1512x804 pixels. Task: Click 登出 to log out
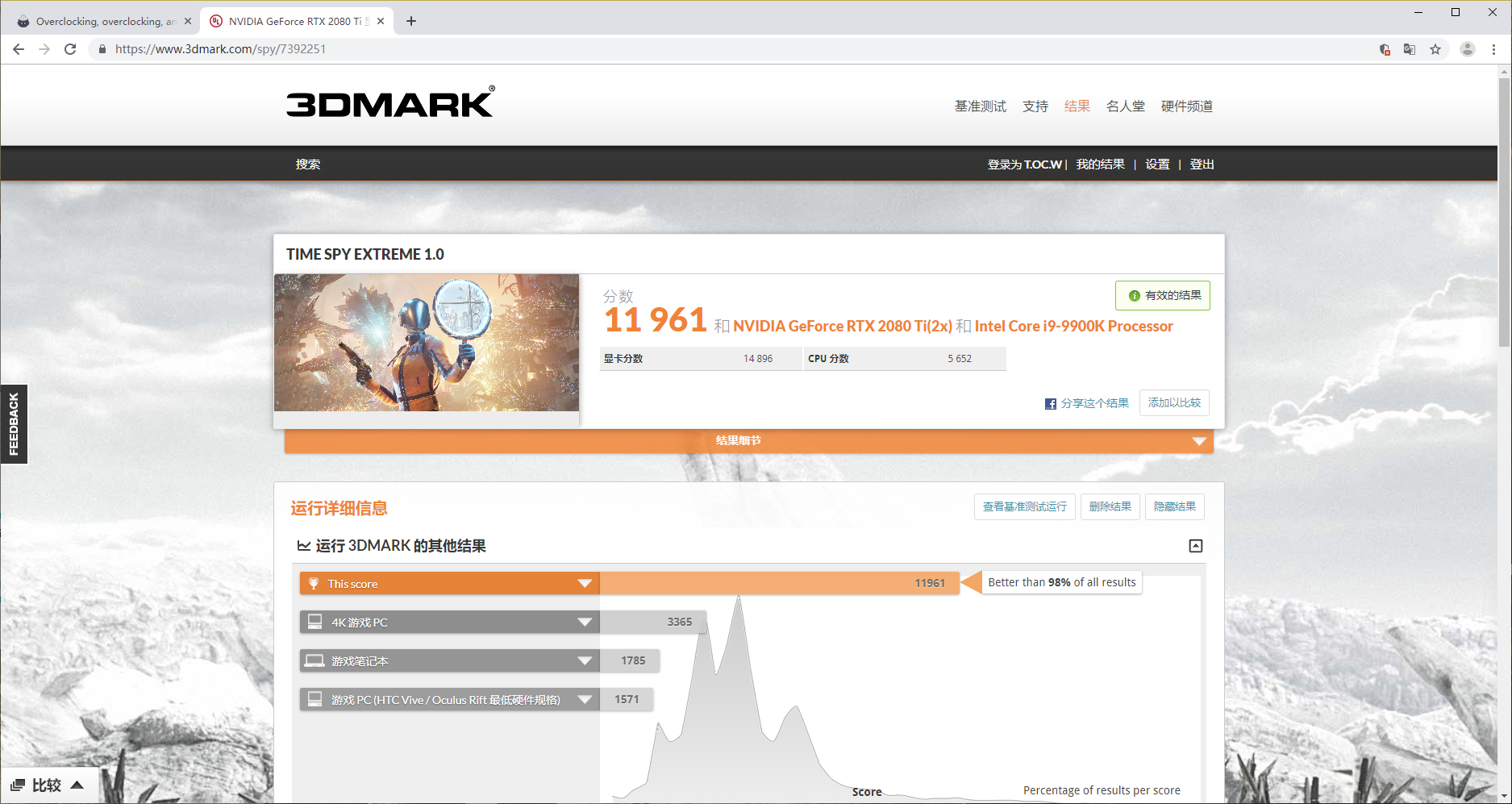(1202, 165)
